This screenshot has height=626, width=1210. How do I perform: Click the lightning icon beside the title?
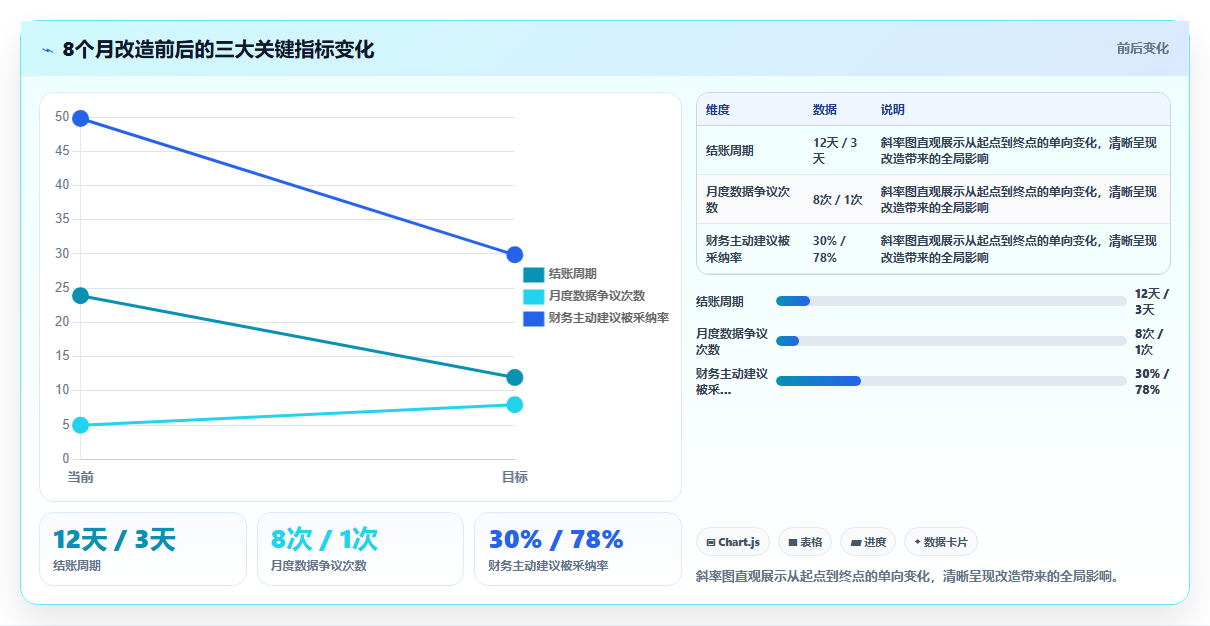pos(48,50)
